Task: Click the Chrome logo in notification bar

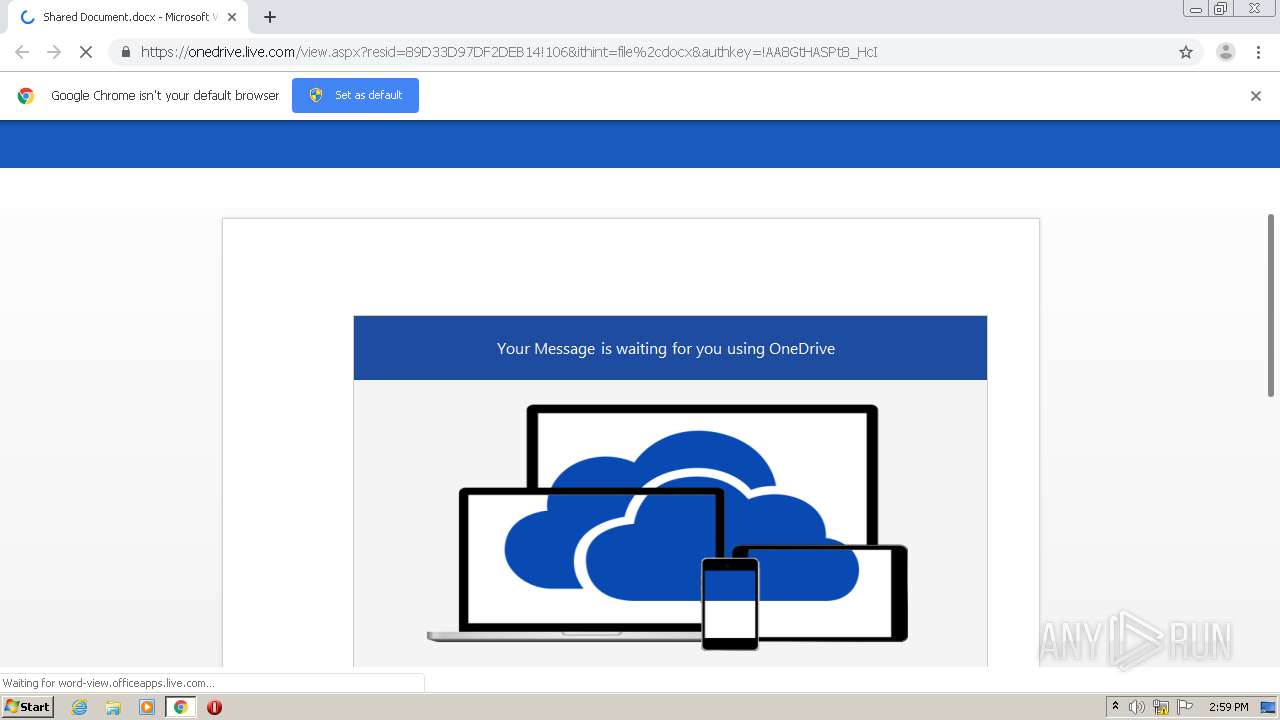Action: (26, 96)
